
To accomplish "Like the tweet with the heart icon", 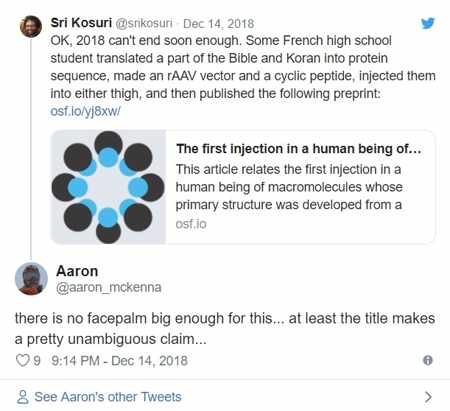I will click(23, 360).
